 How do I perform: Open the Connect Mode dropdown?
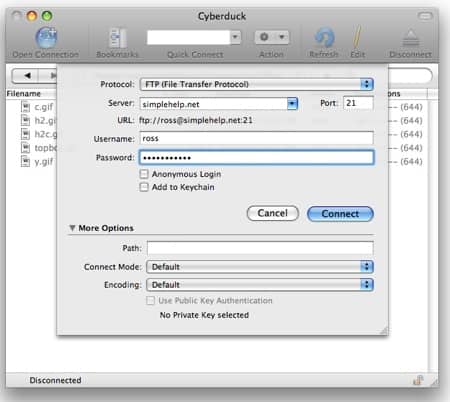click(260, 267)
